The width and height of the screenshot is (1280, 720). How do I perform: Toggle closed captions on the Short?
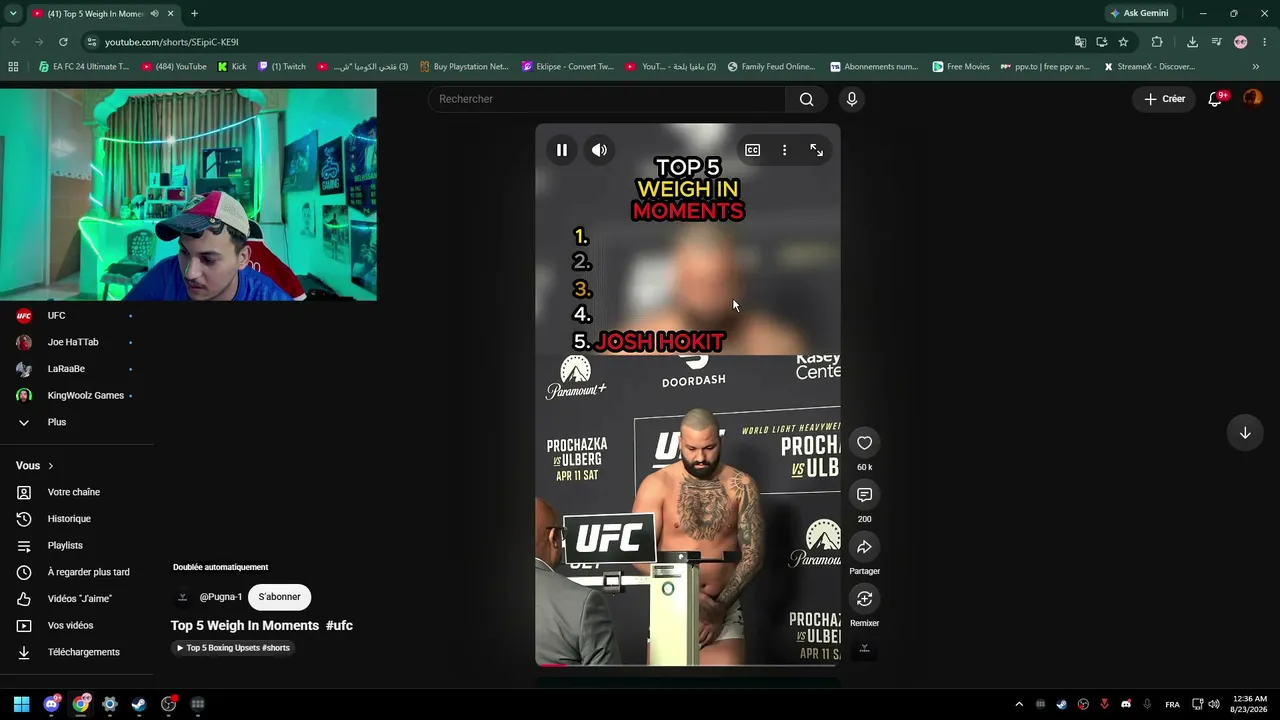click(x=752, y=150)
